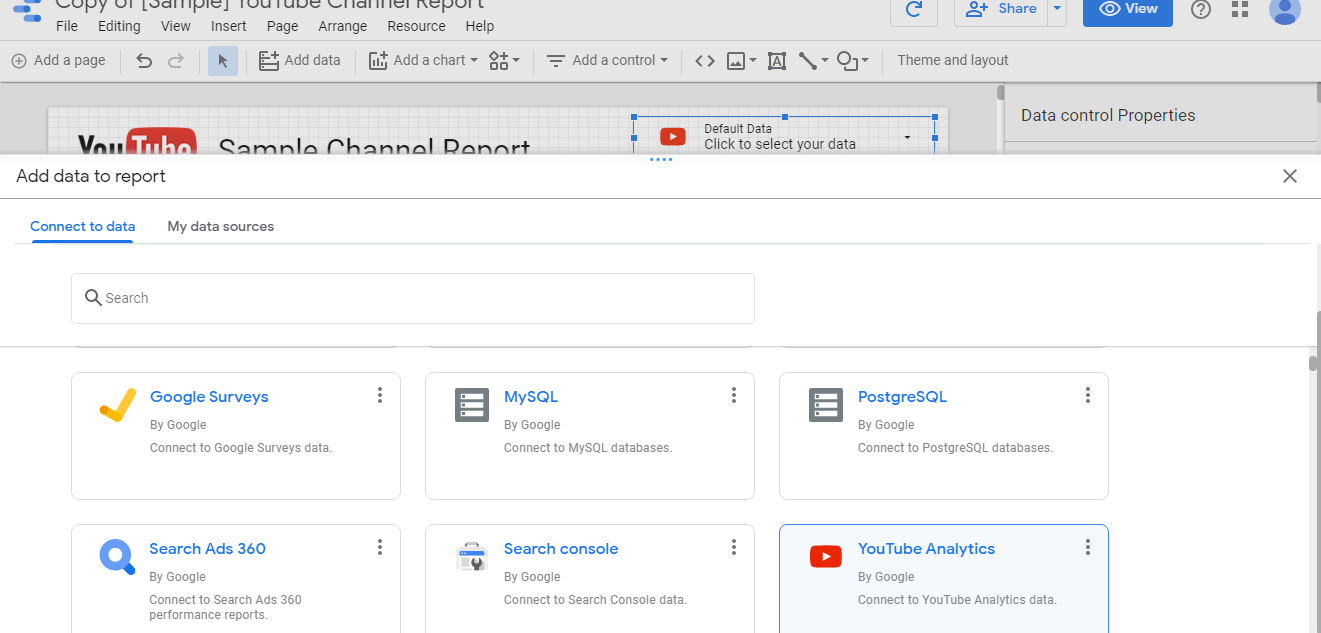Click the Search console icon

tap(471, 557)
